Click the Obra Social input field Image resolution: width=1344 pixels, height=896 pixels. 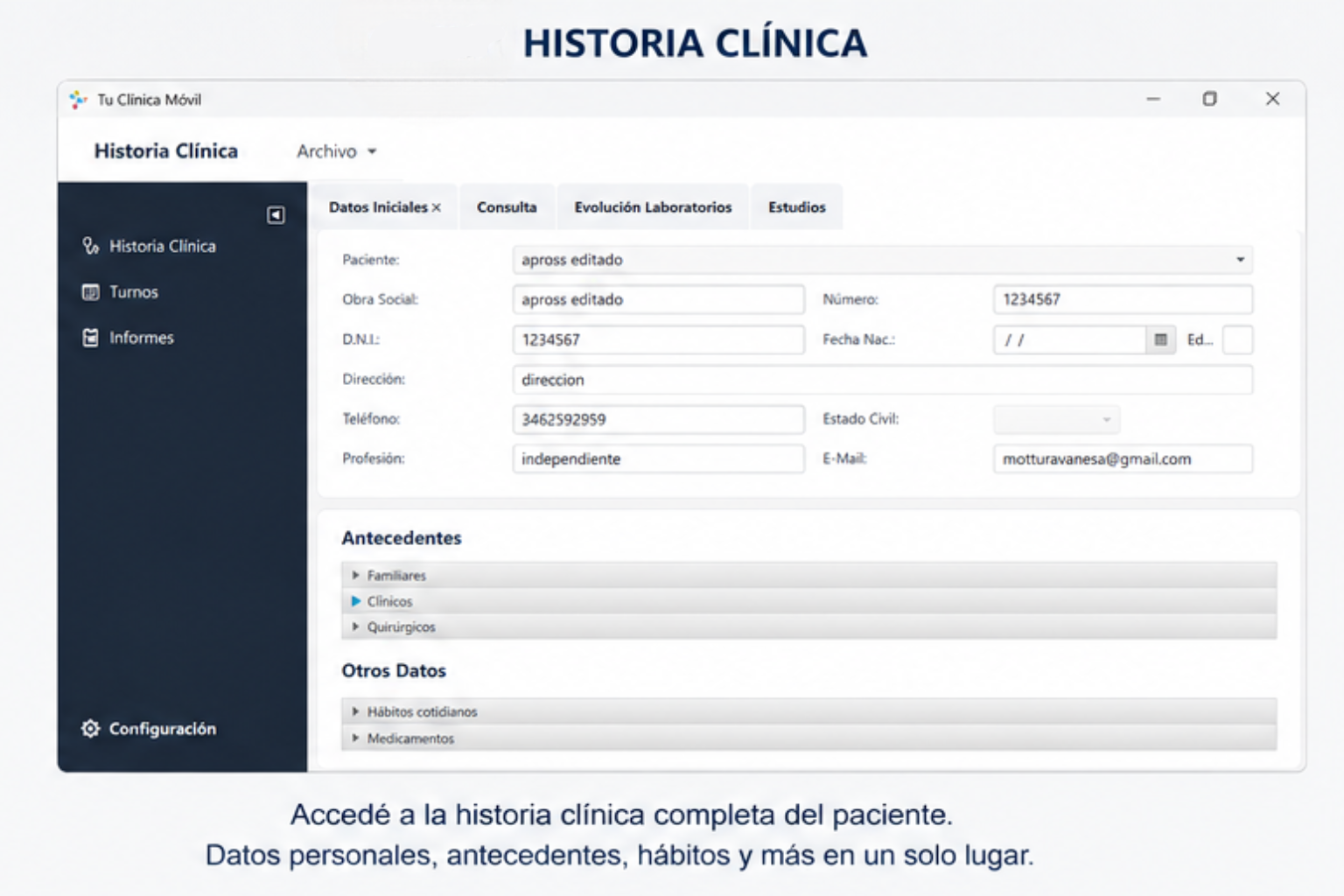(x=658, y=299)
